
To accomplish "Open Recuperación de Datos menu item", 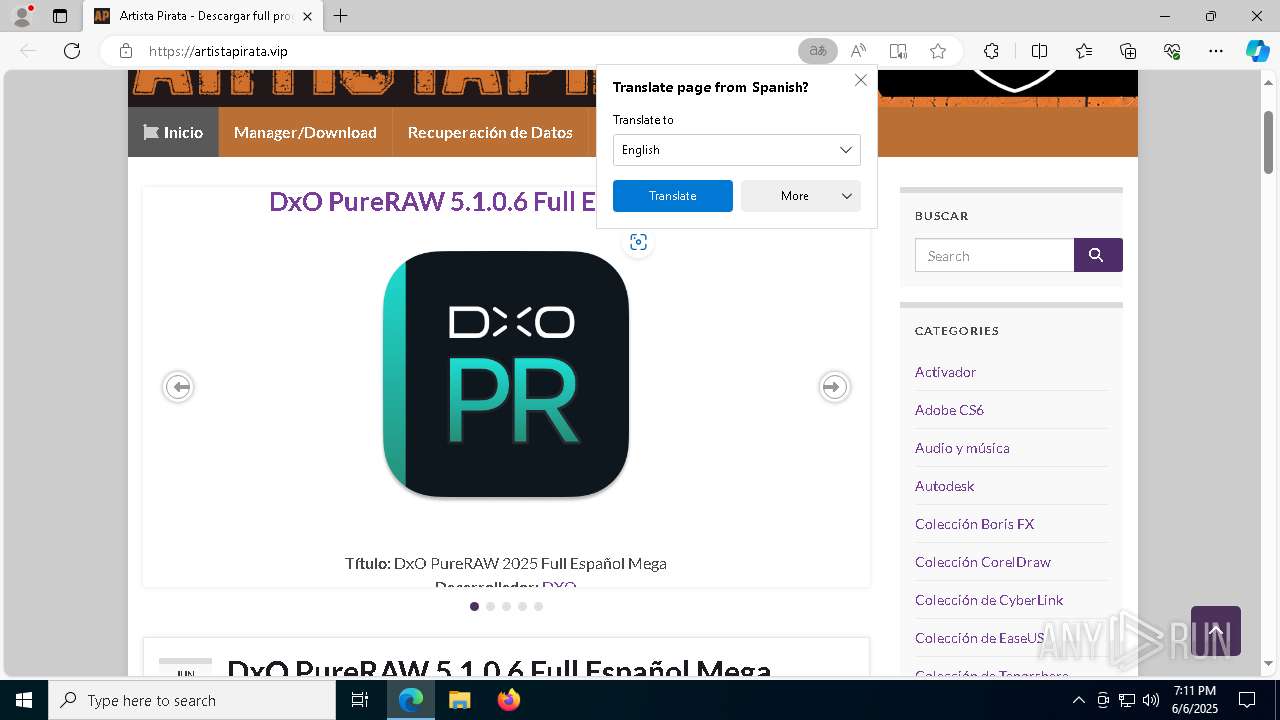I will point(490,132).
